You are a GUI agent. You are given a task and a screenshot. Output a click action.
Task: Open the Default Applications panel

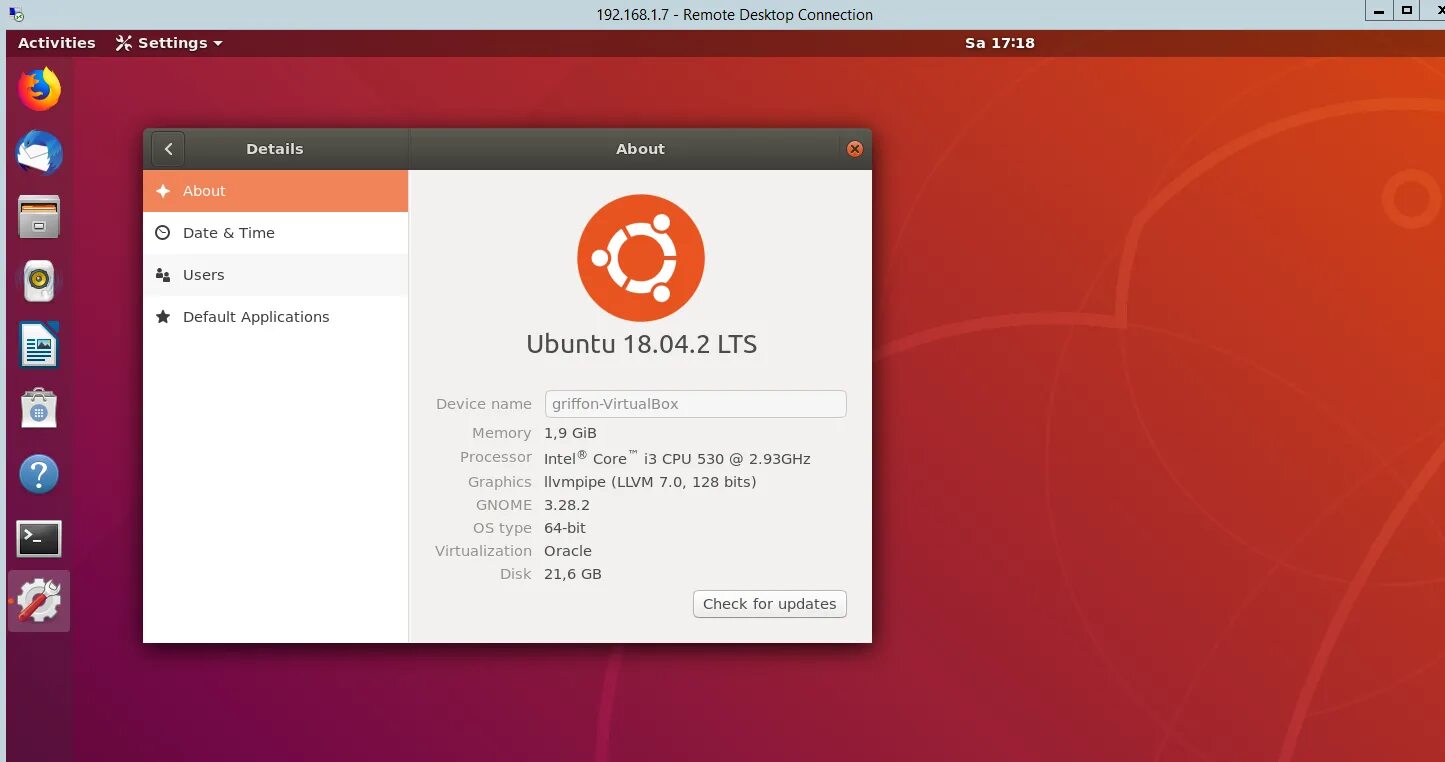tap(275, 317)
